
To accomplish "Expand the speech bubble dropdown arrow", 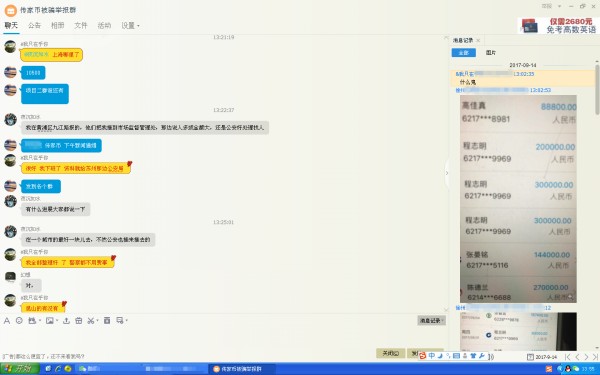I will point(127,321).
